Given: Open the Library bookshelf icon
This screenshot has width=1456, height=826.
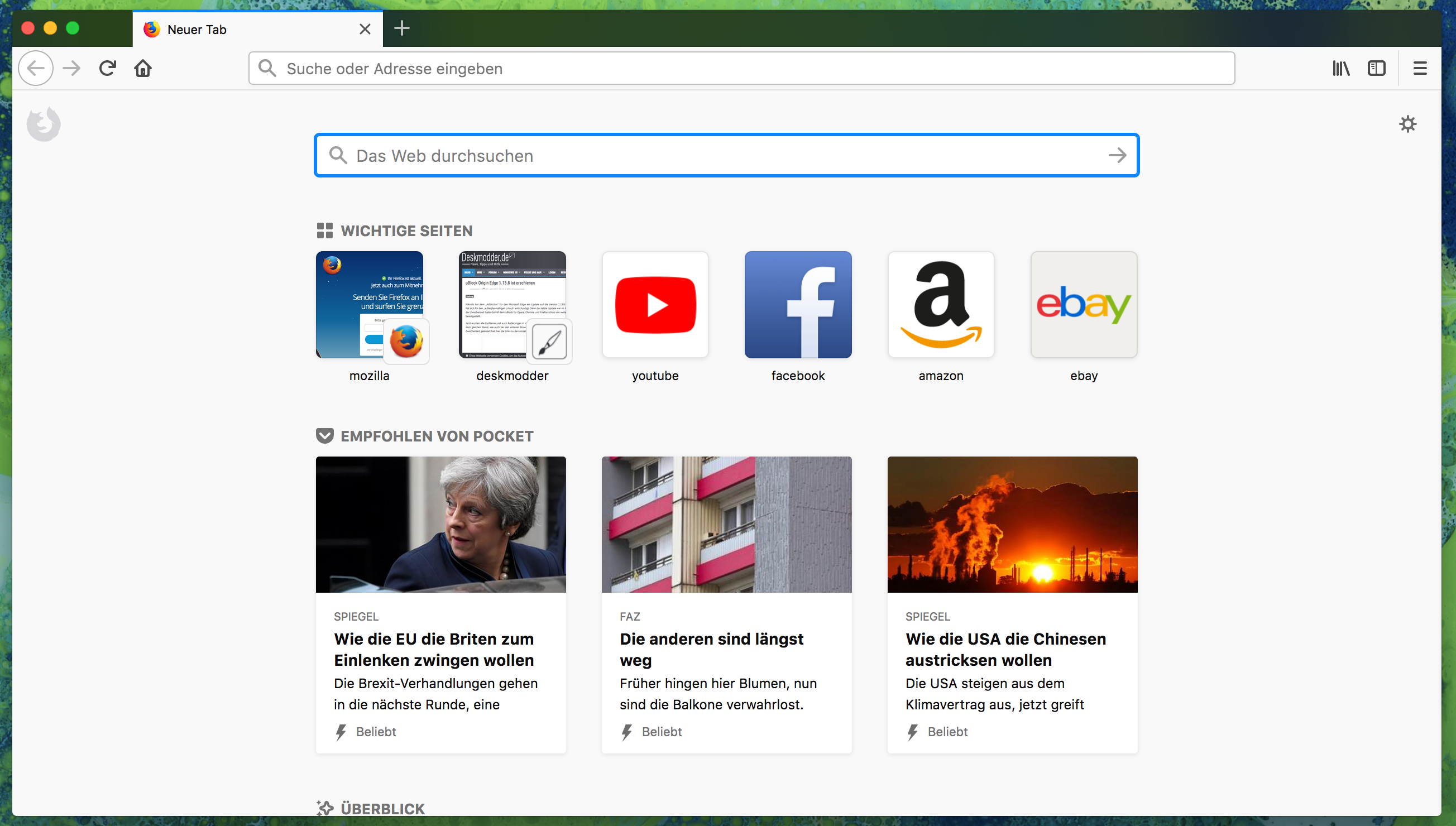Looking at the screenshot, I should click(x=1342, y=68).
